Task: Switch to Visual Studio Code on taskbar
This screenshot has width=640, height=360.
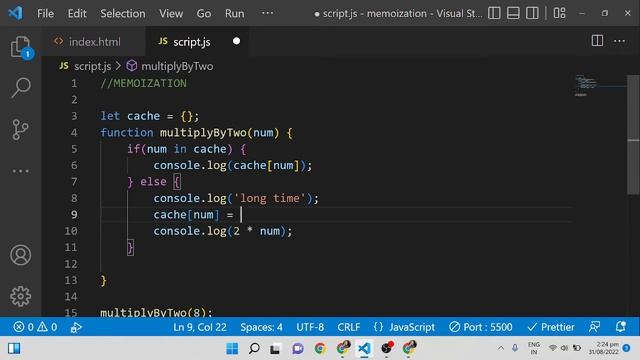Action: click(x=364, y=348)
